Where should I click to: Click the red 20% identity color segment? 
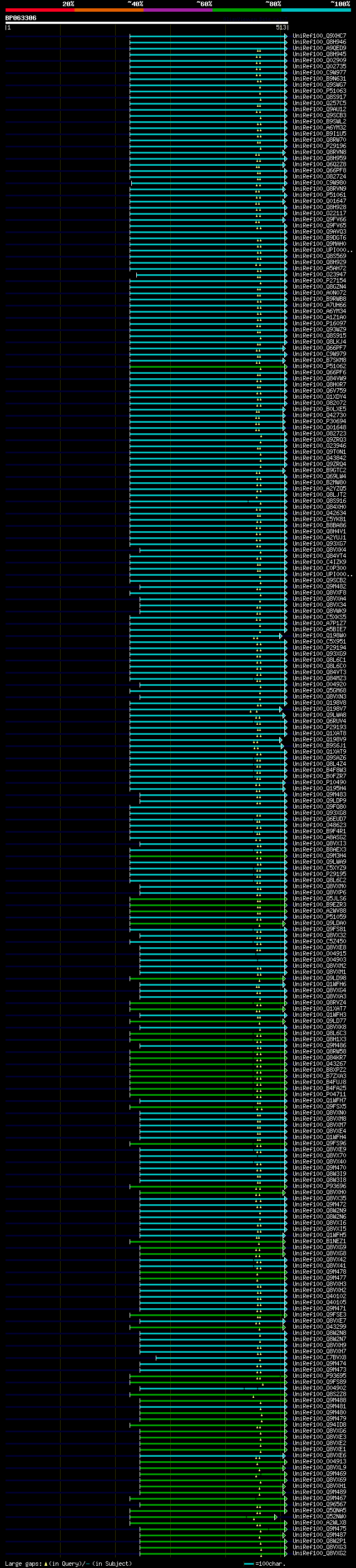click(x=39, y=10)
